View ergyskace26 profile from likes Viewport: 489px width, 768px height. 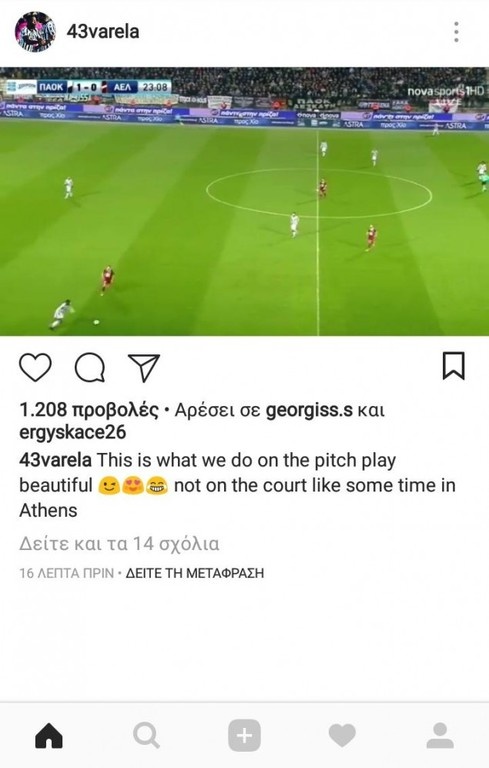coord(73,432)
